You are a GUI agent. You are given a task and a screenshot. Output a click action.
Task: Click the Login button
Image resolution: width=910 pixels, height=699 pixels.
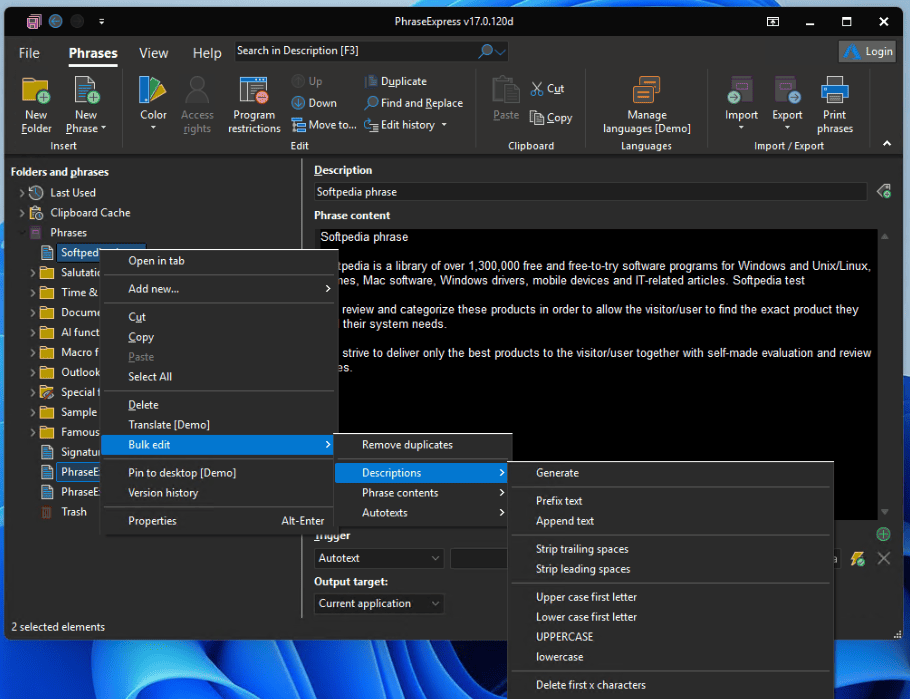[867, 52]
